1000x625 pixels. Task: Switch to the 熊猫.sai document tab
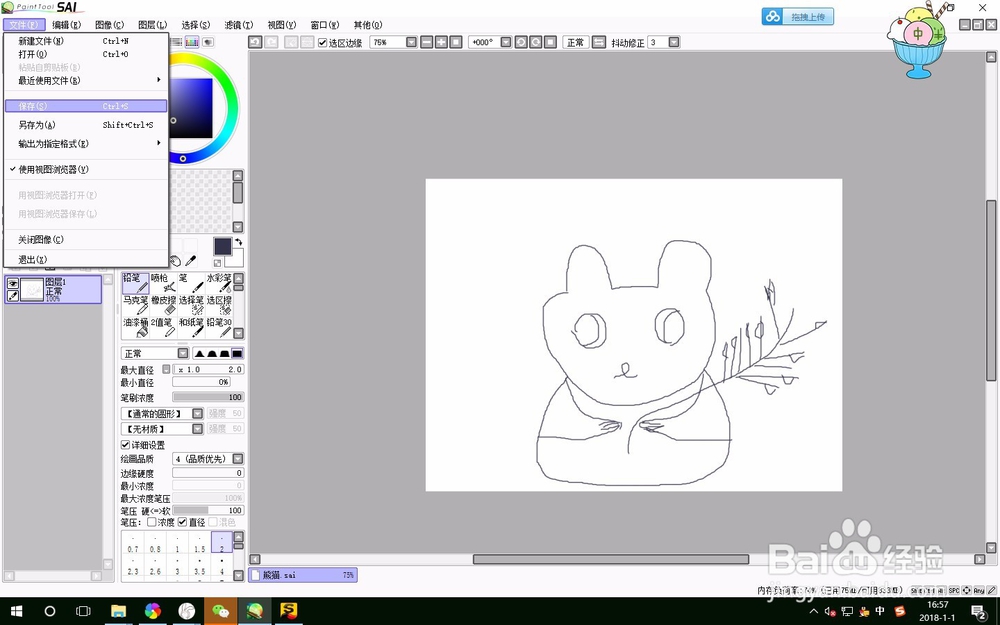pyautogui.click(x=302, y=575)
